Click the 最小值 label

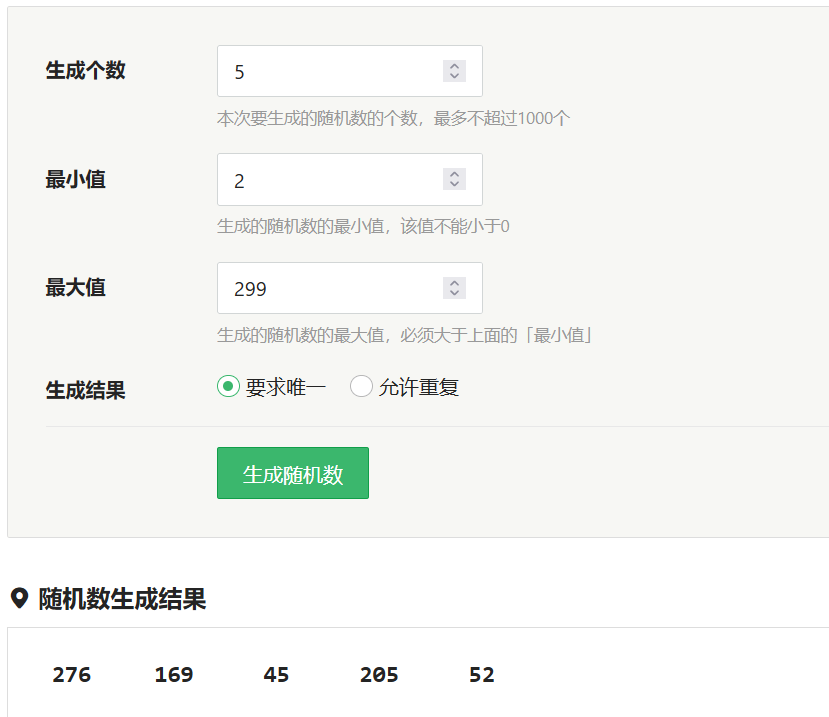tap(76, 179)
